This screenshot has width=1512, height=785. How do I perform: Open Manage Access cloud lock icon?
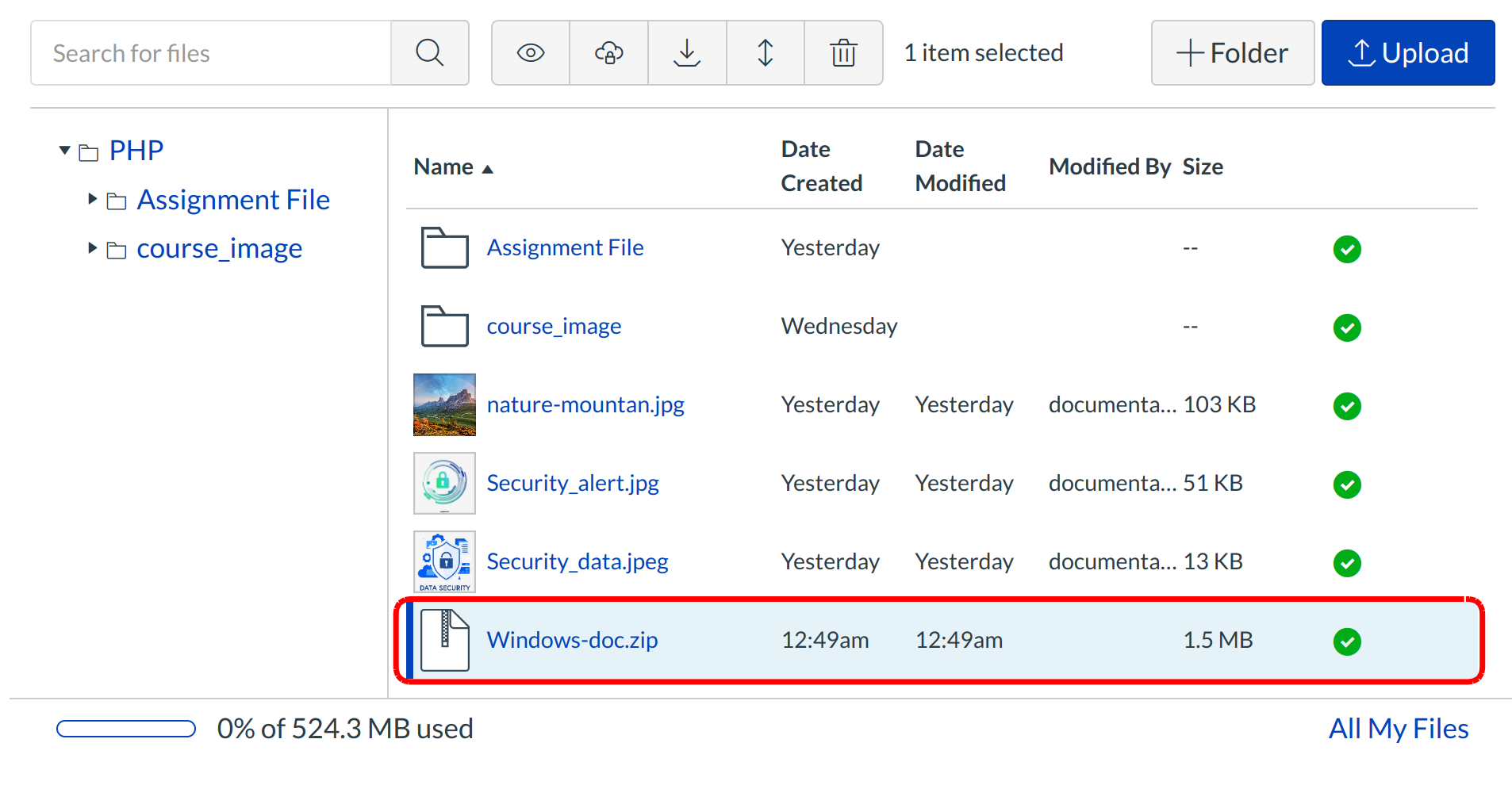coord(608,53)
